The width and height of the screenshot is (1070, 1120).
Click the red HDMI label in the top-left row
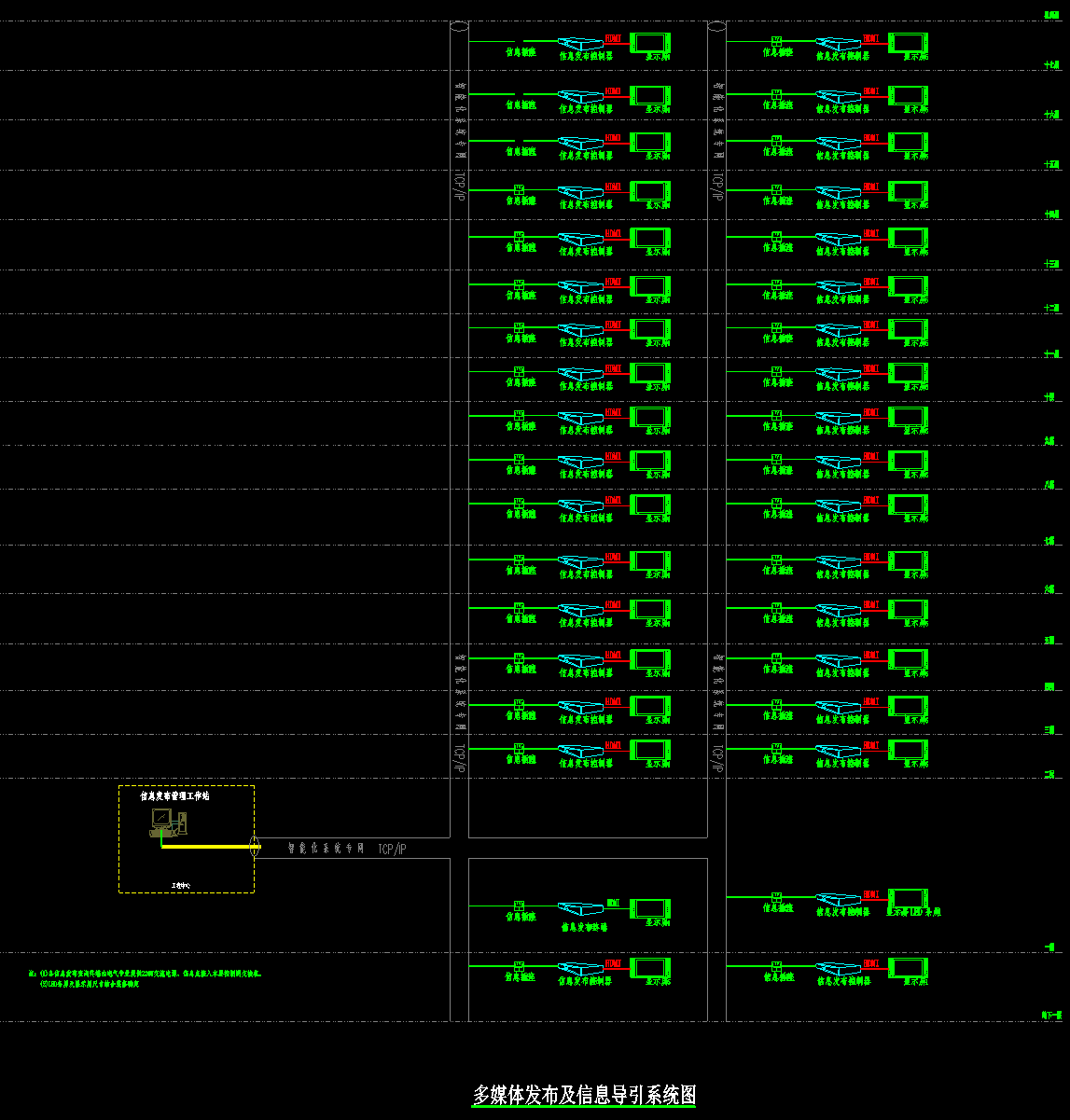click(613, 38)
